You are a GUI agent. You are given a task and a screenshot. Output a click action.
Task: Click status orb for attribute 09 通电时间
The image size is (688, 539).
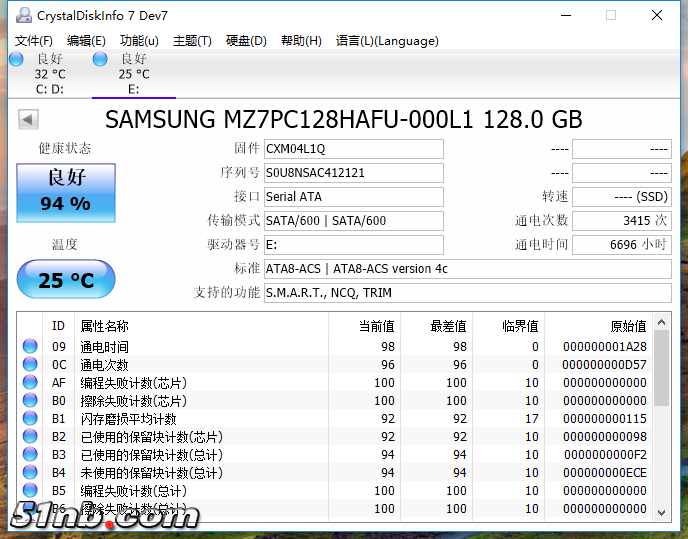click(30, 347)
